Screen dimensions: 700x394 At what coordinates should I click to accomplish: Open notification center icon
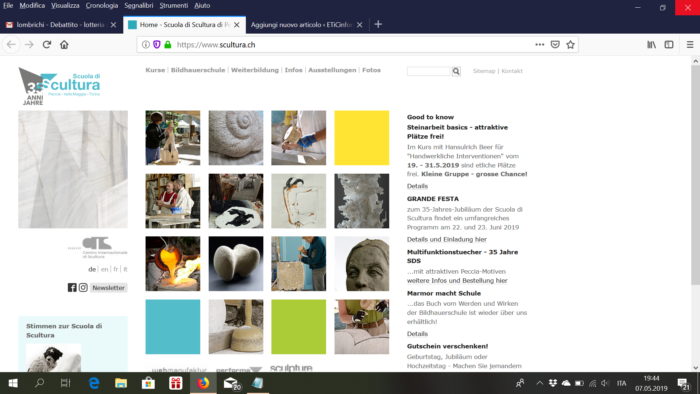(683, 383)
